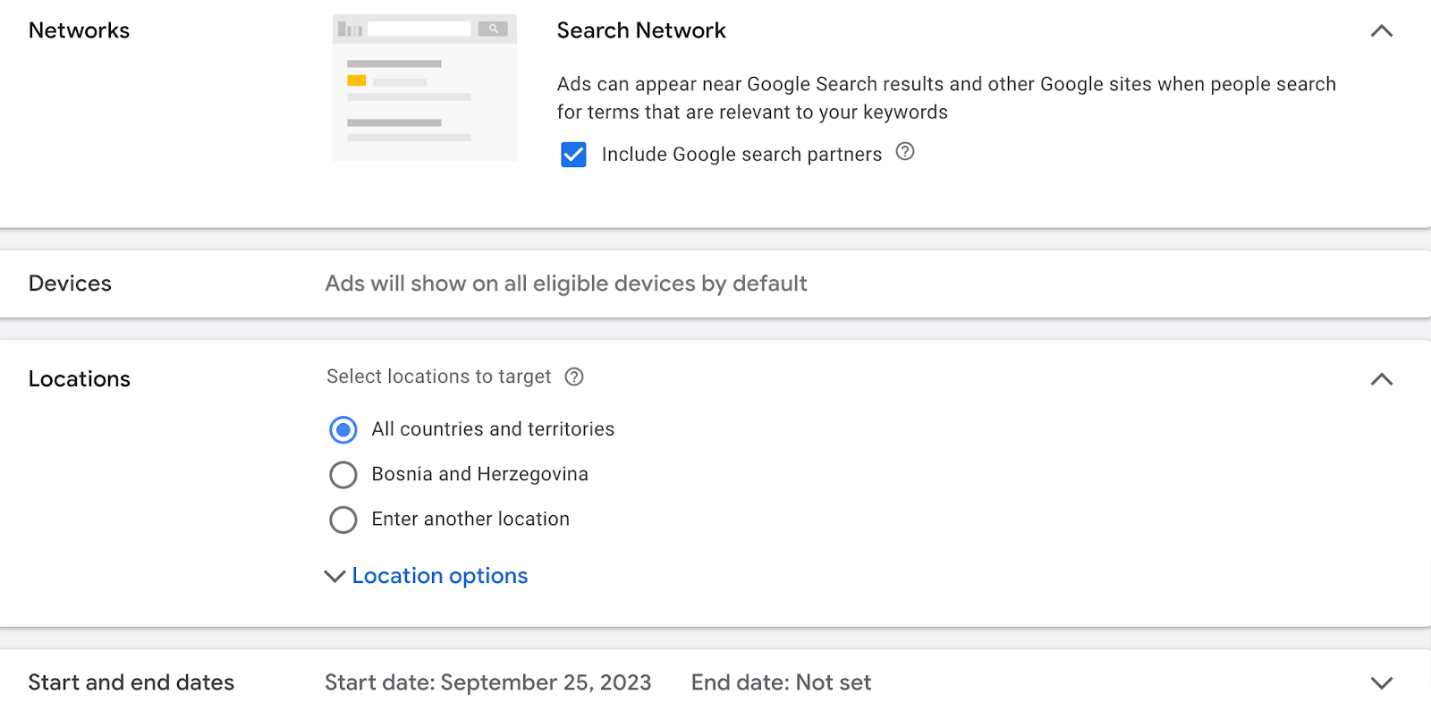Image resolution: width=1431 pixels, height=711 pixels.
Task: Click the magnifying glass in the Search Network illustration
Action: tap(494, 28)
